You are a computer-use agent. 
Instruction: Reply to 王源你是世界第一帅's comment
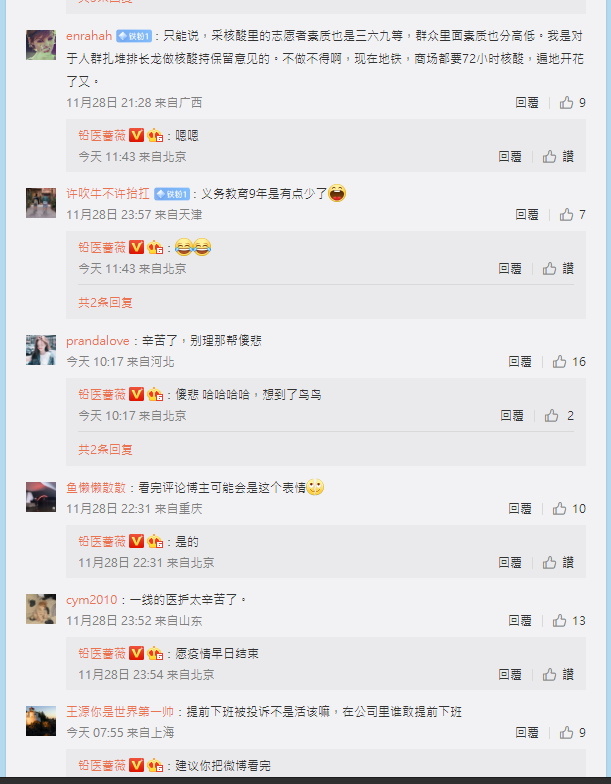point(526,732)
